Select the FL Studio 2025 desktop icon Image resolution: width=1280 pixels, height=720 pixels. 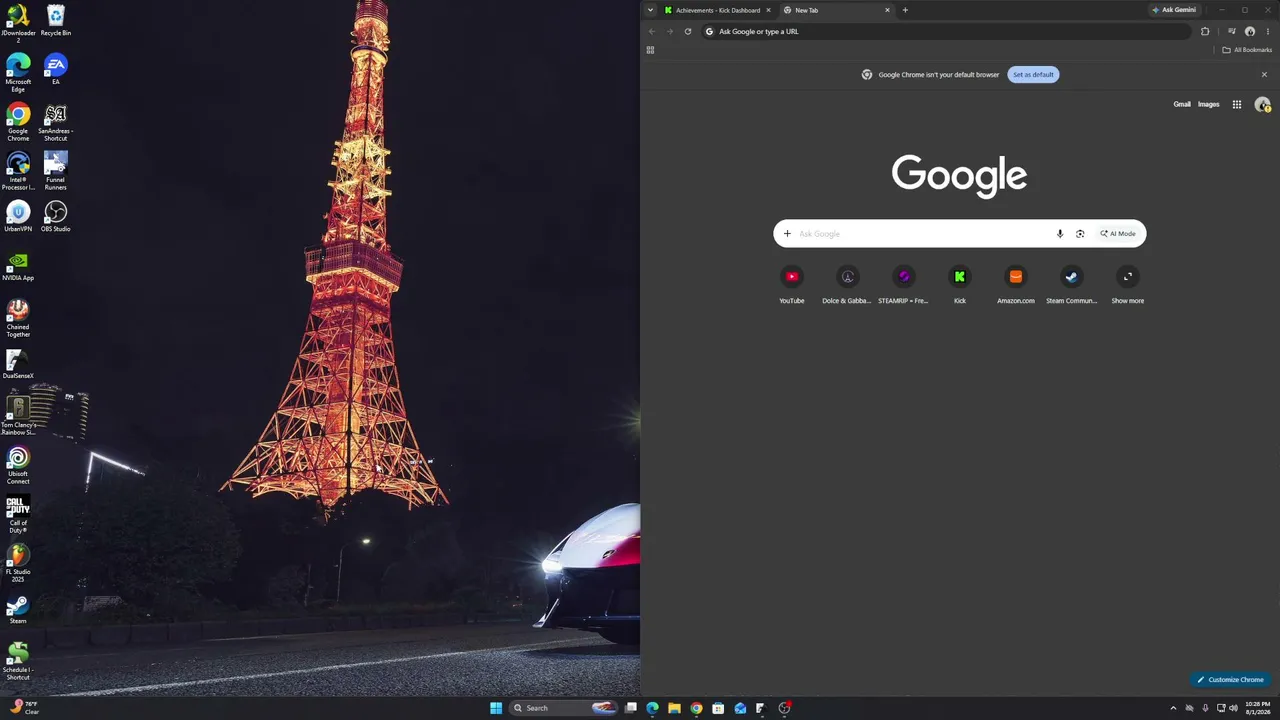point(18,562)
